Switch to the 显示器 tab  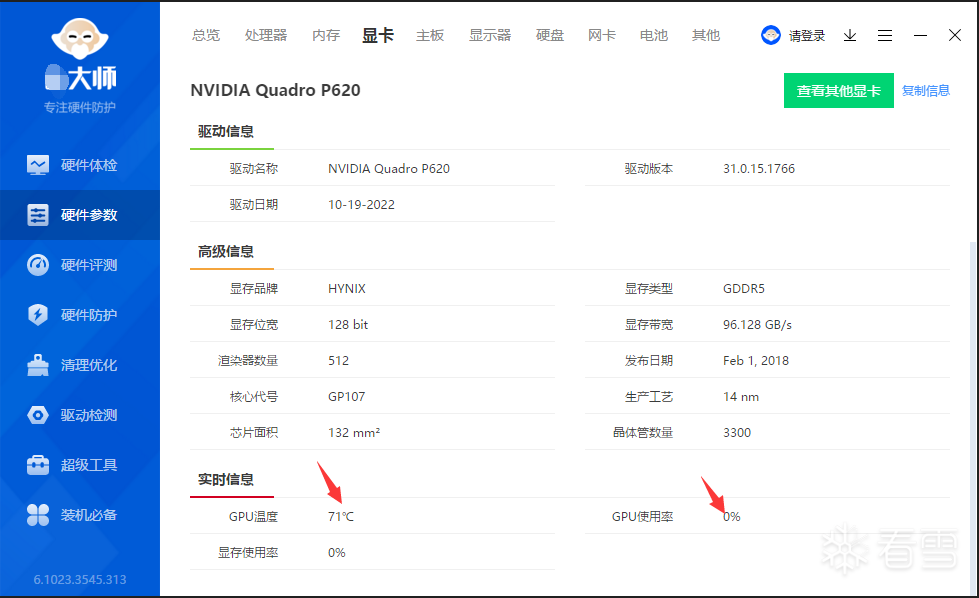[x=490, y=35]
